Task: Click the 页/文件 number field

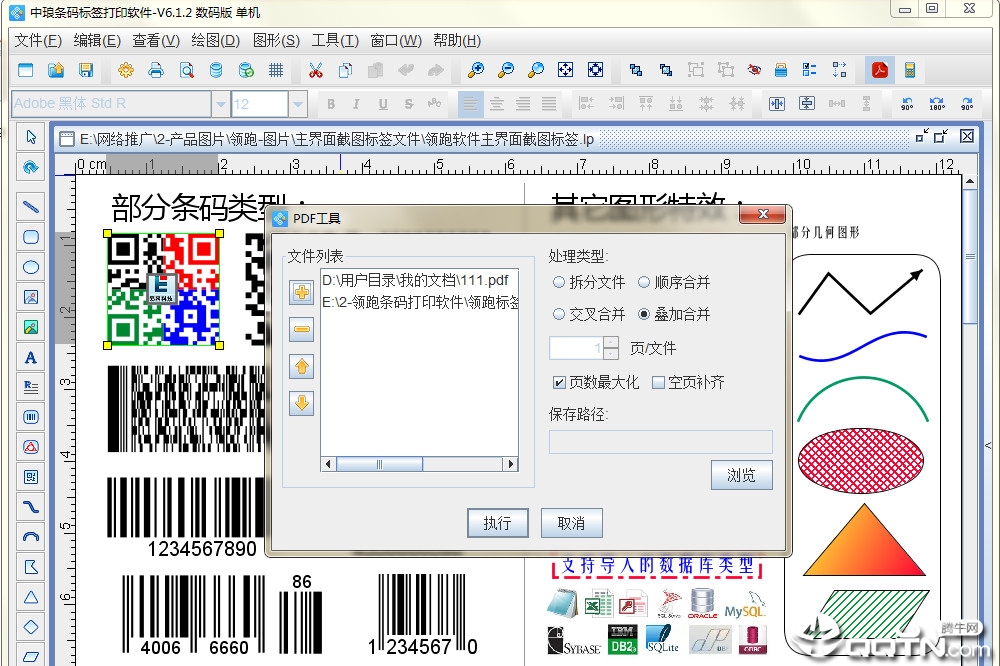Action: pyautogui.click(x=576, y=348)
